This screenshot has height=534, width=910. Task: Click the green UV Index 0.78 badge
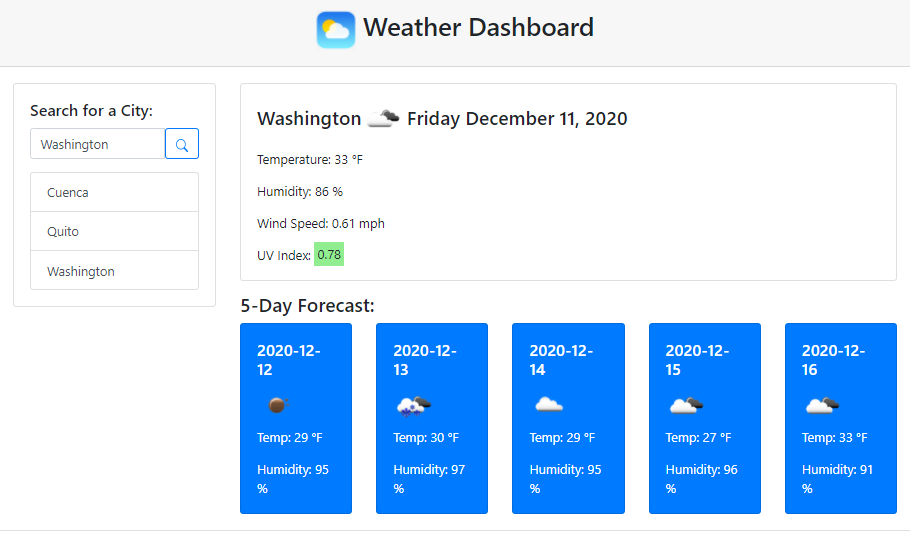click(x=329, y=255)
